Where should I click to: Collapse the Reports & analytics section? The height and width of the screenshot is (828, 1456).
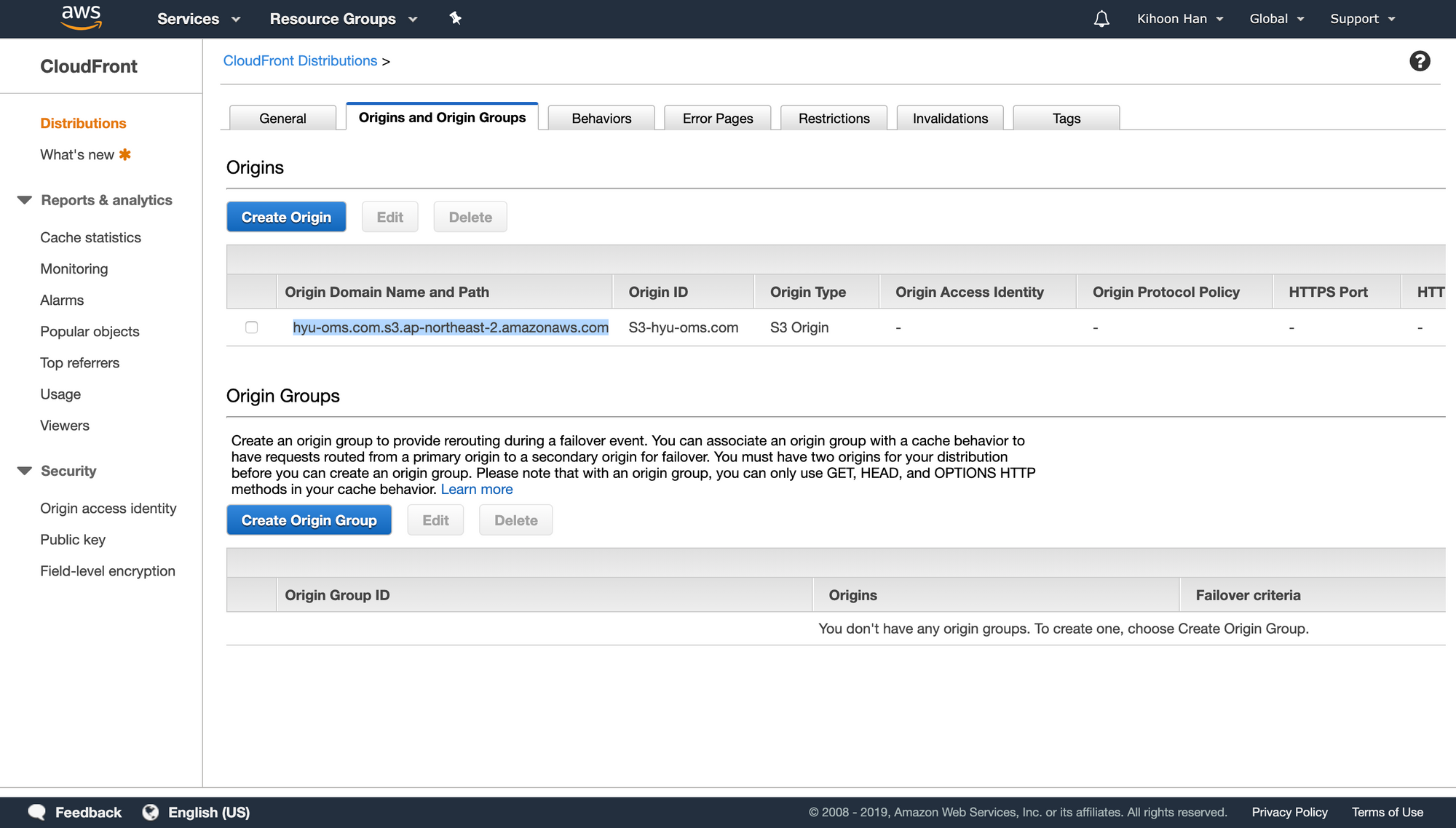[x=25, y=200]
